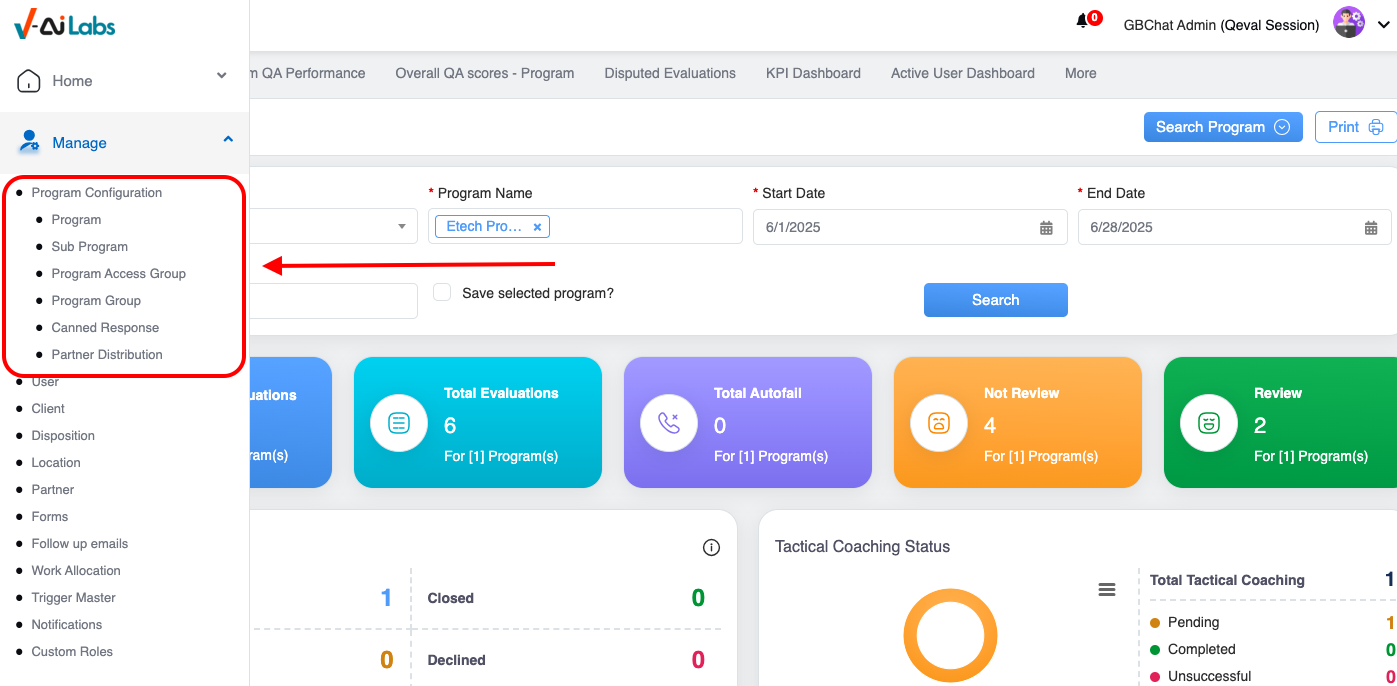Click the empty text field beside Save selected program

click(x=334, y=301)
